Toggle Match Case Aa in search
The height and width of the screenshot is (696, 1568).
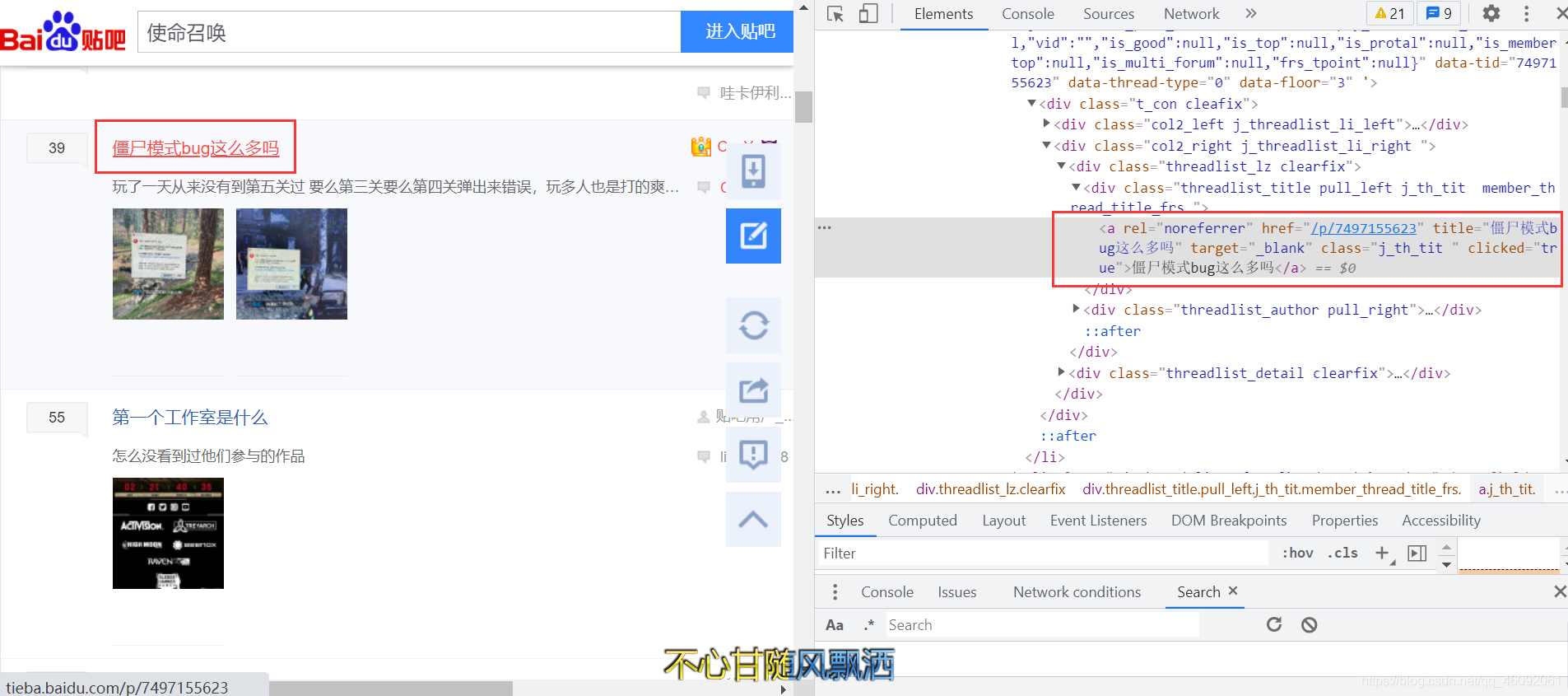click(835, 625)
